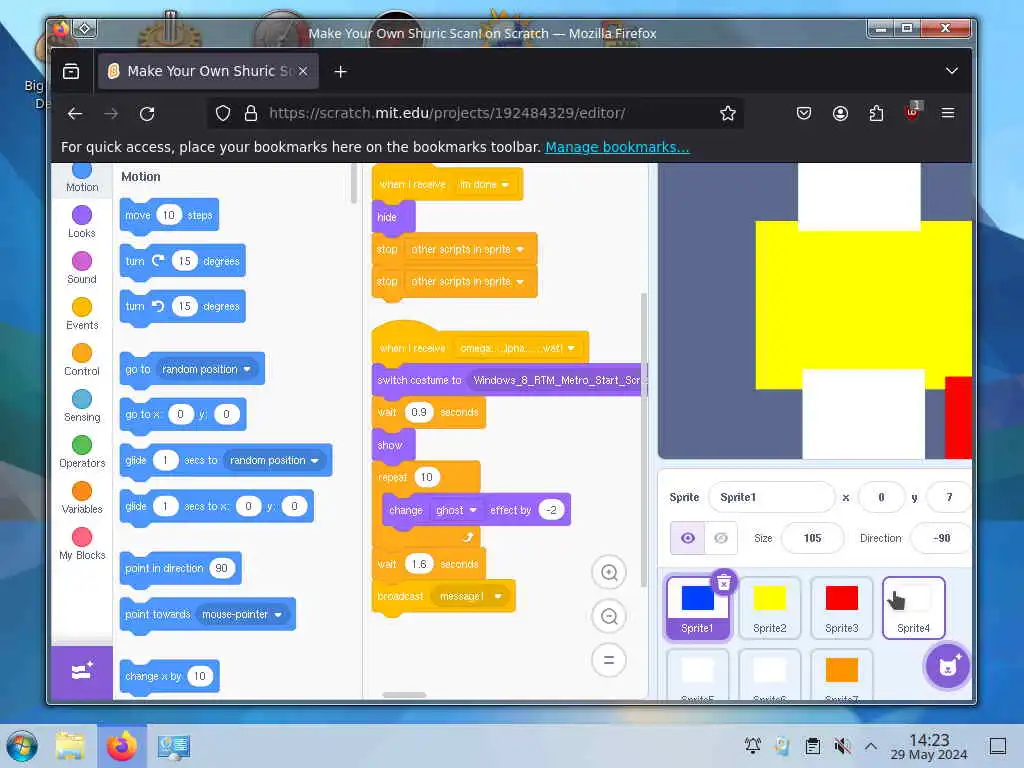The image size is (1024, 768).
Task: Hide the sprite using crossed-eye icon
Action: pyautogui.click(x=721, y=538)
